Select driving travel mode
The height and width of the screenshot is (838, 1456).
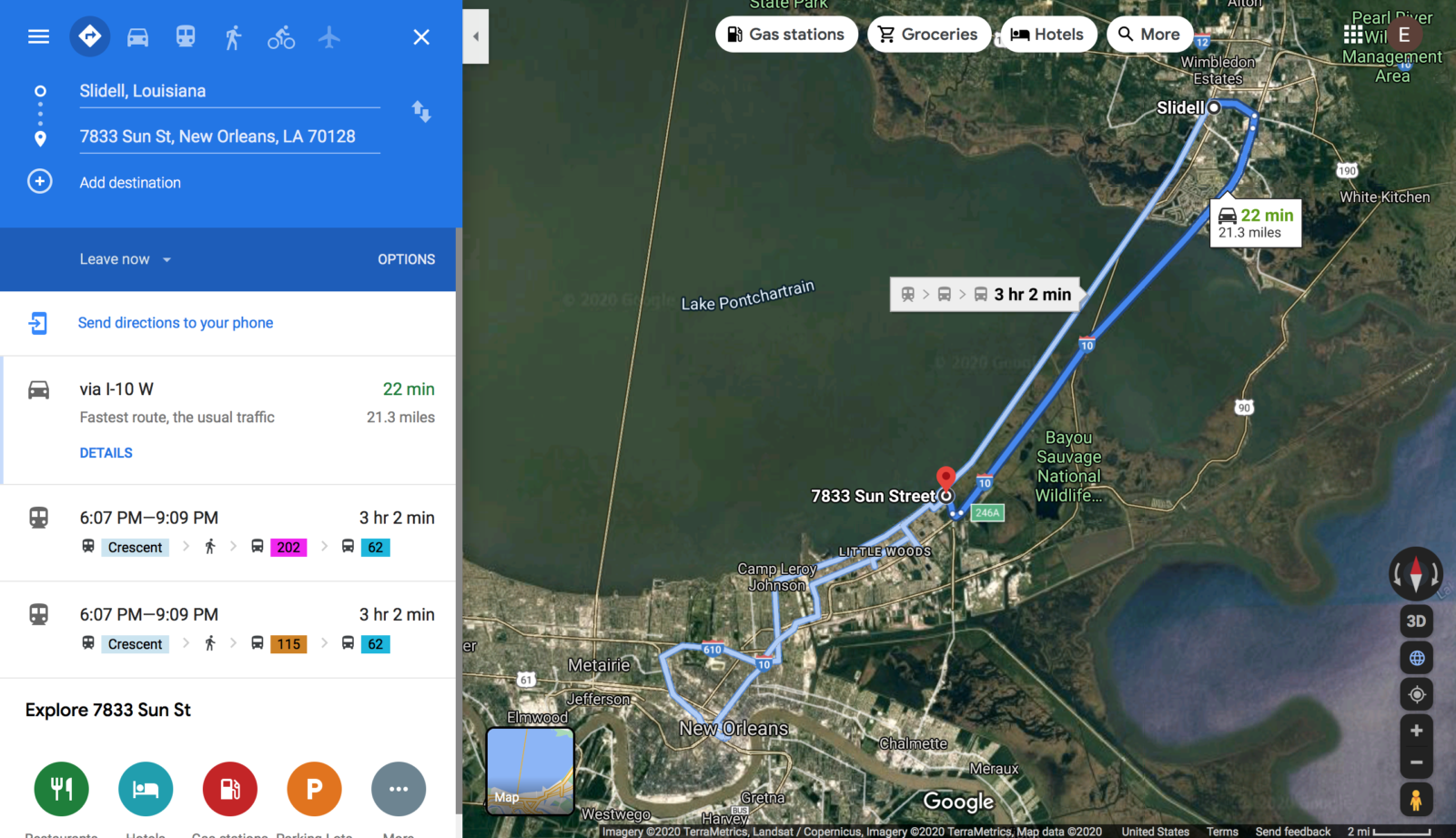(x=137, y=36)
